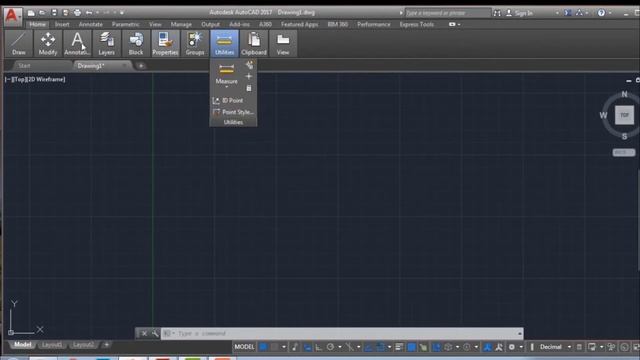Toggle Lineweight display in status bar

click(399, 347)
